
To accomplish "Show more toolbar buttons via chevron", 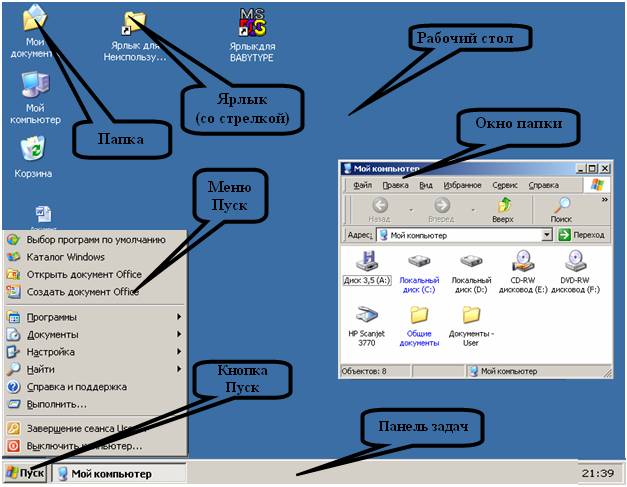I will [605, 199].
